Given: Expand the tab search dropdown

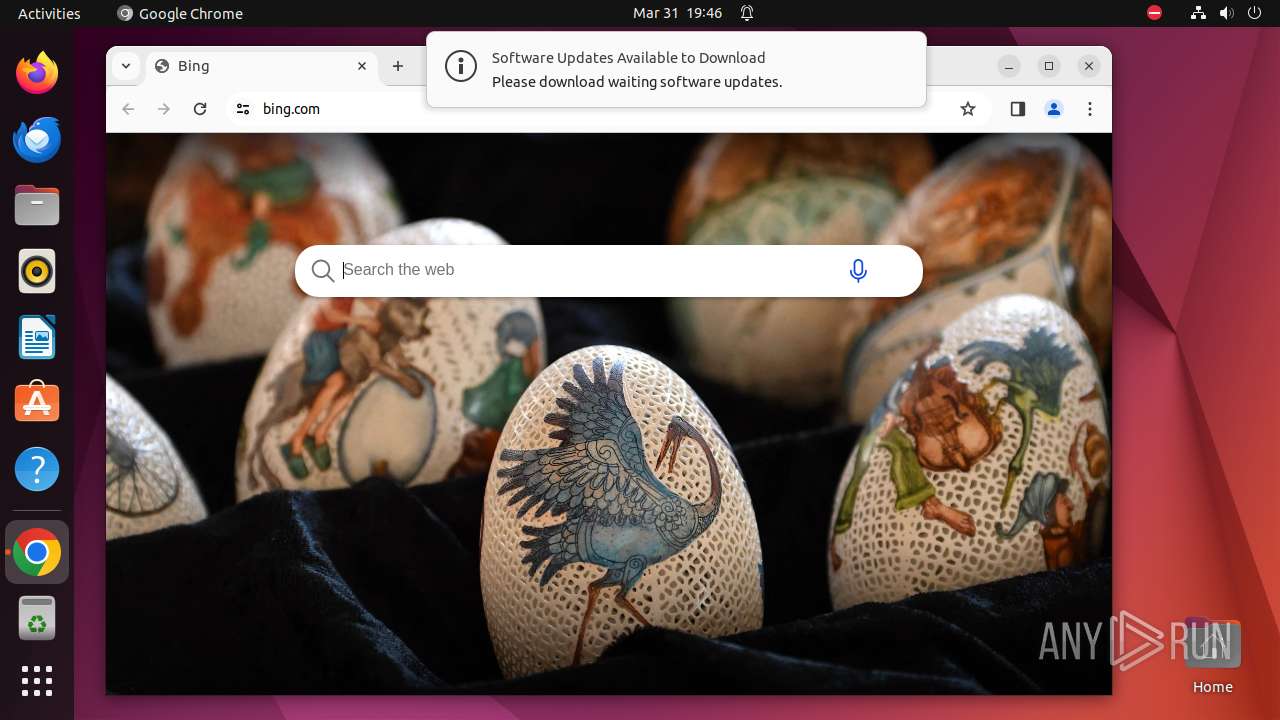Looking at the screenshot, I should point(125,66).
